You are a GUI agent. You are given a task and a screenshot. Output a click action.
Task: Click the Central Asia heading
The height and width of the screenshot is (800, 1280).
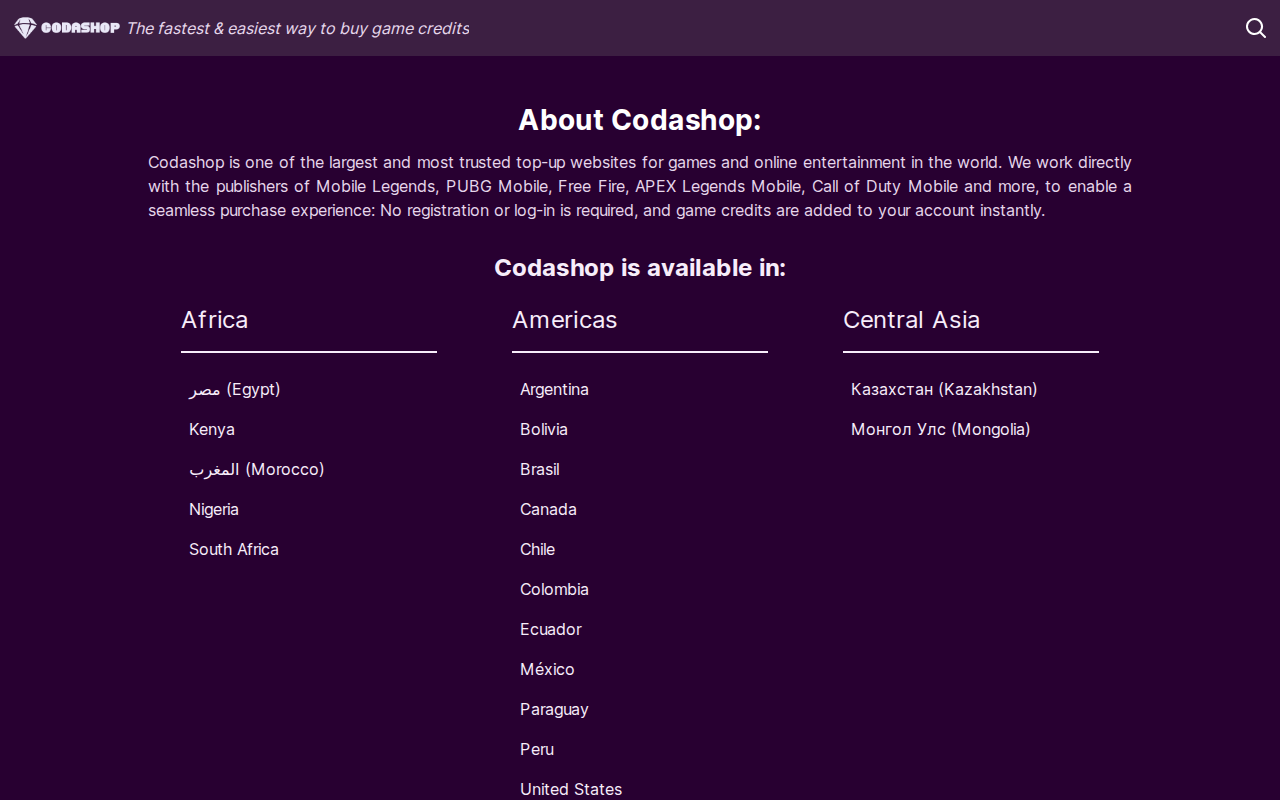(912, 320)
